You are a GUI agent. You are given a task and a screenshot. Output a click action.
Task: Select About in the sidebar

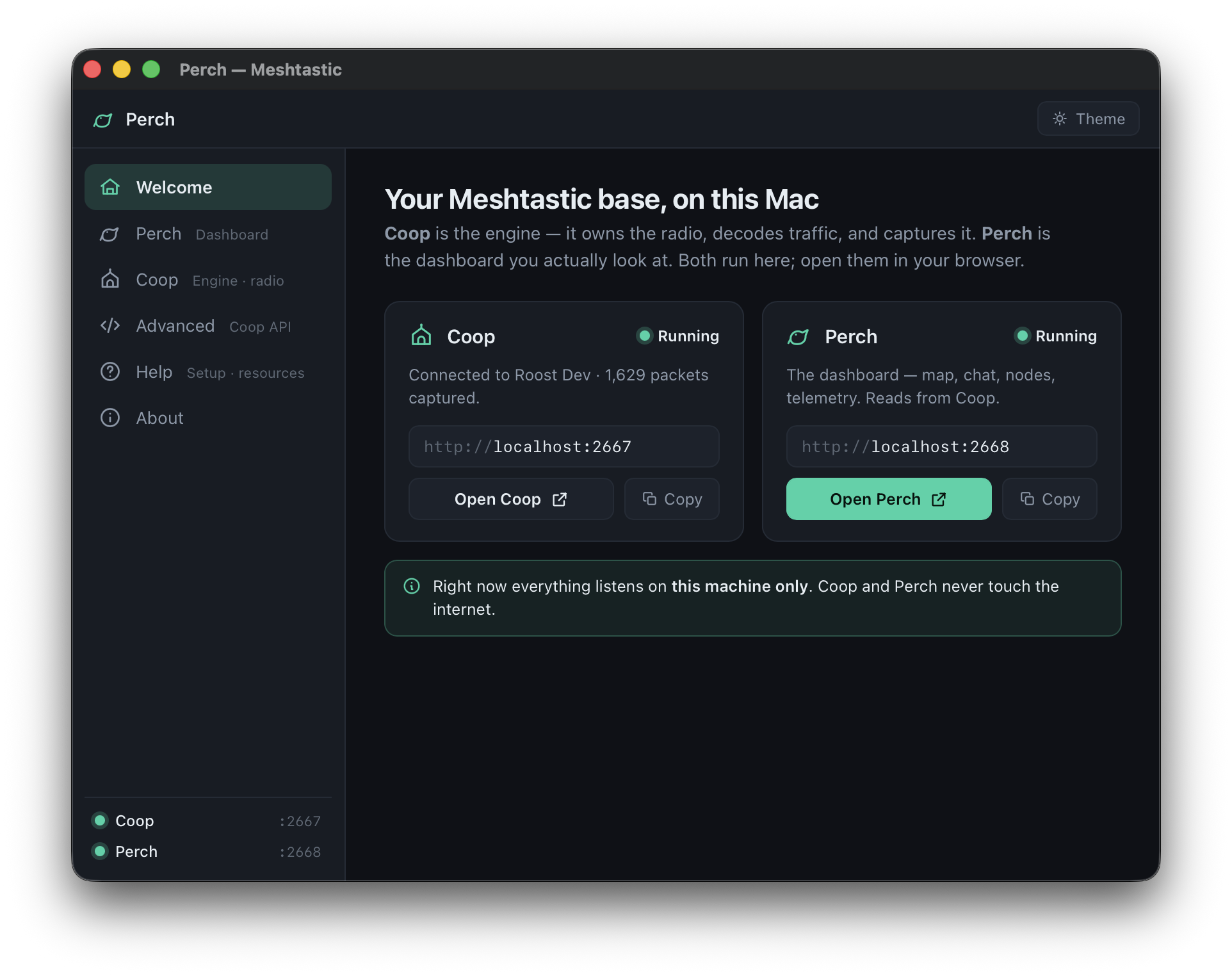pos(208,418)
